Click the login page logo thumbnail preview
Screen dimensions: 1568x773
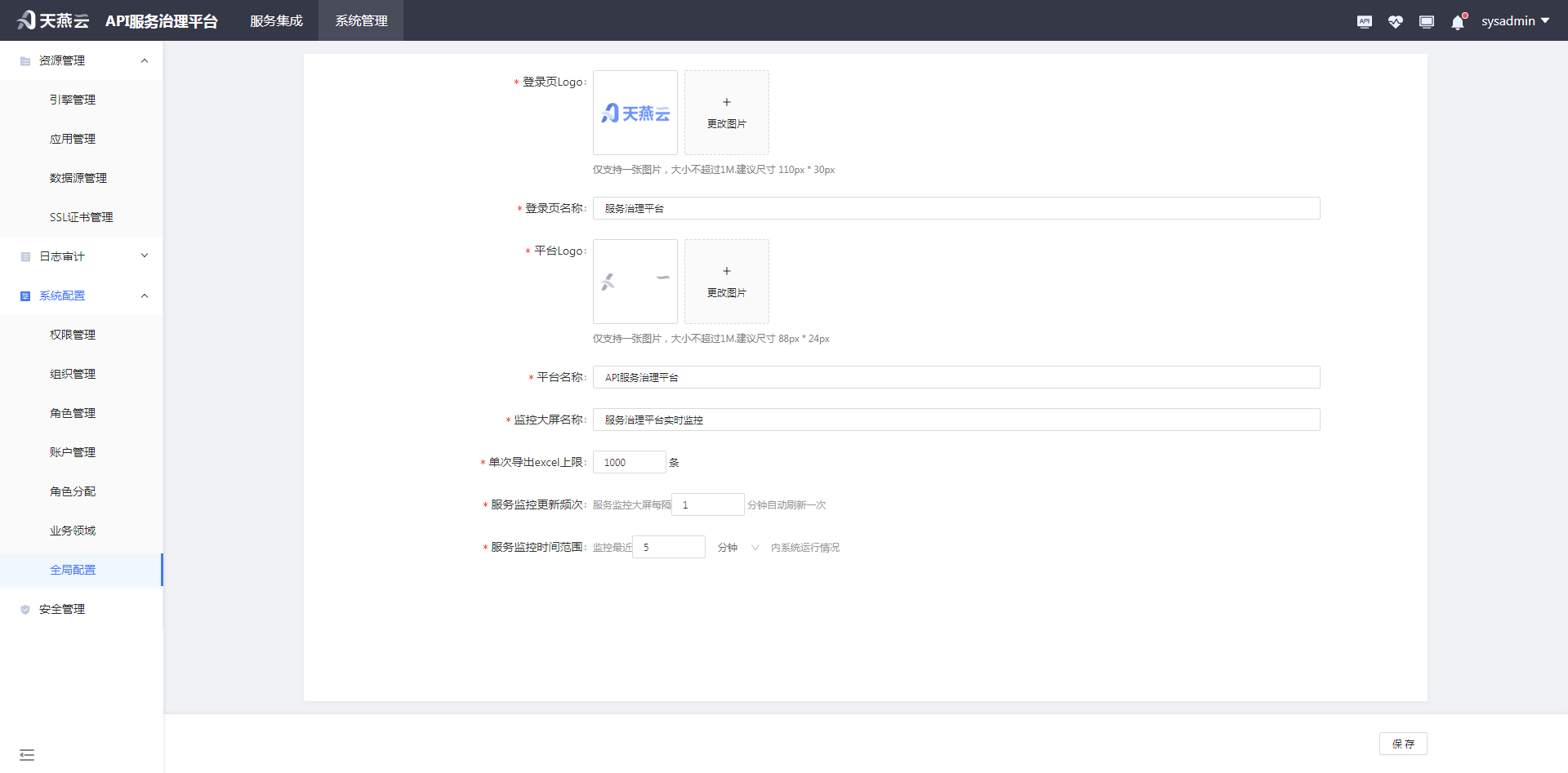pyautogui.click(x=635, y=113)
